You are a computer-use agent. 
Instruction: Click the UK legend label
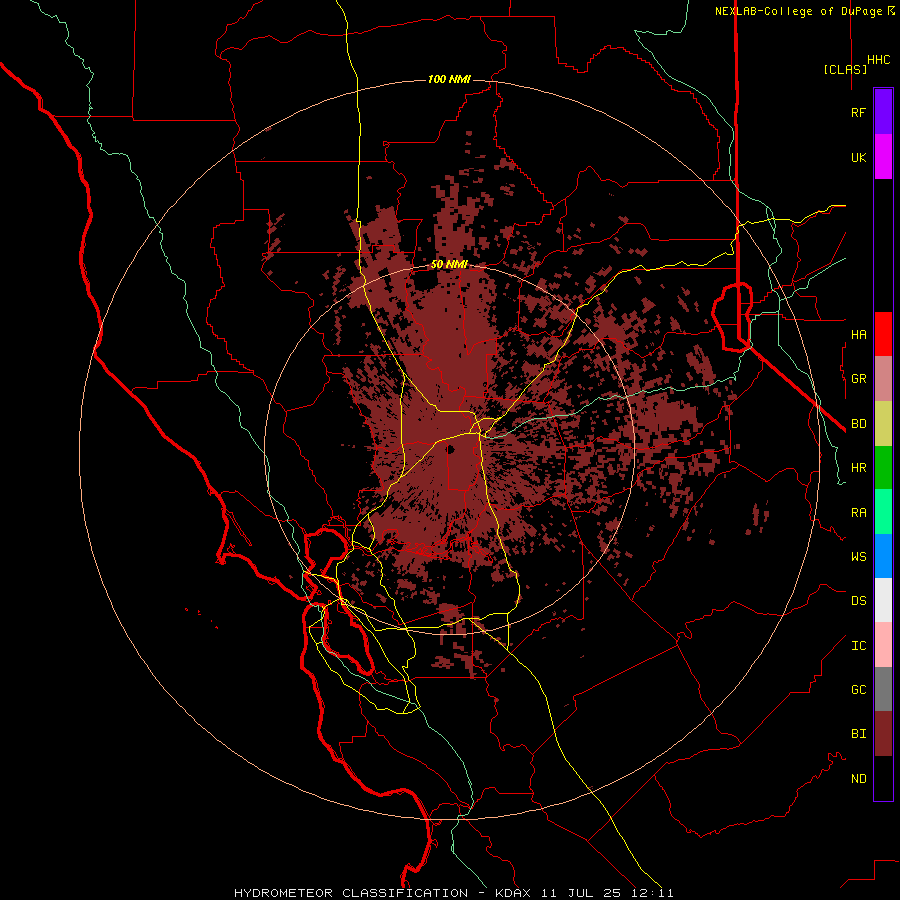pos(858,157)
